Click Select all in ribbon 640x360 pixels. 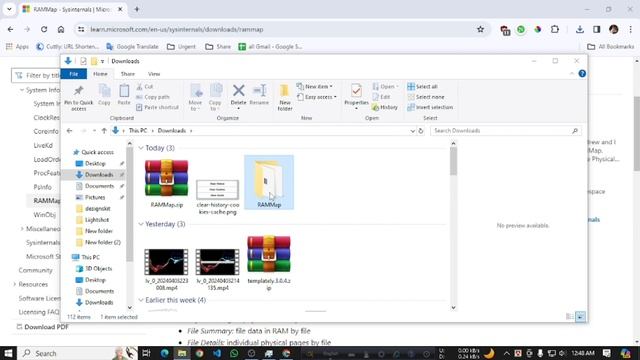point(422,87)
